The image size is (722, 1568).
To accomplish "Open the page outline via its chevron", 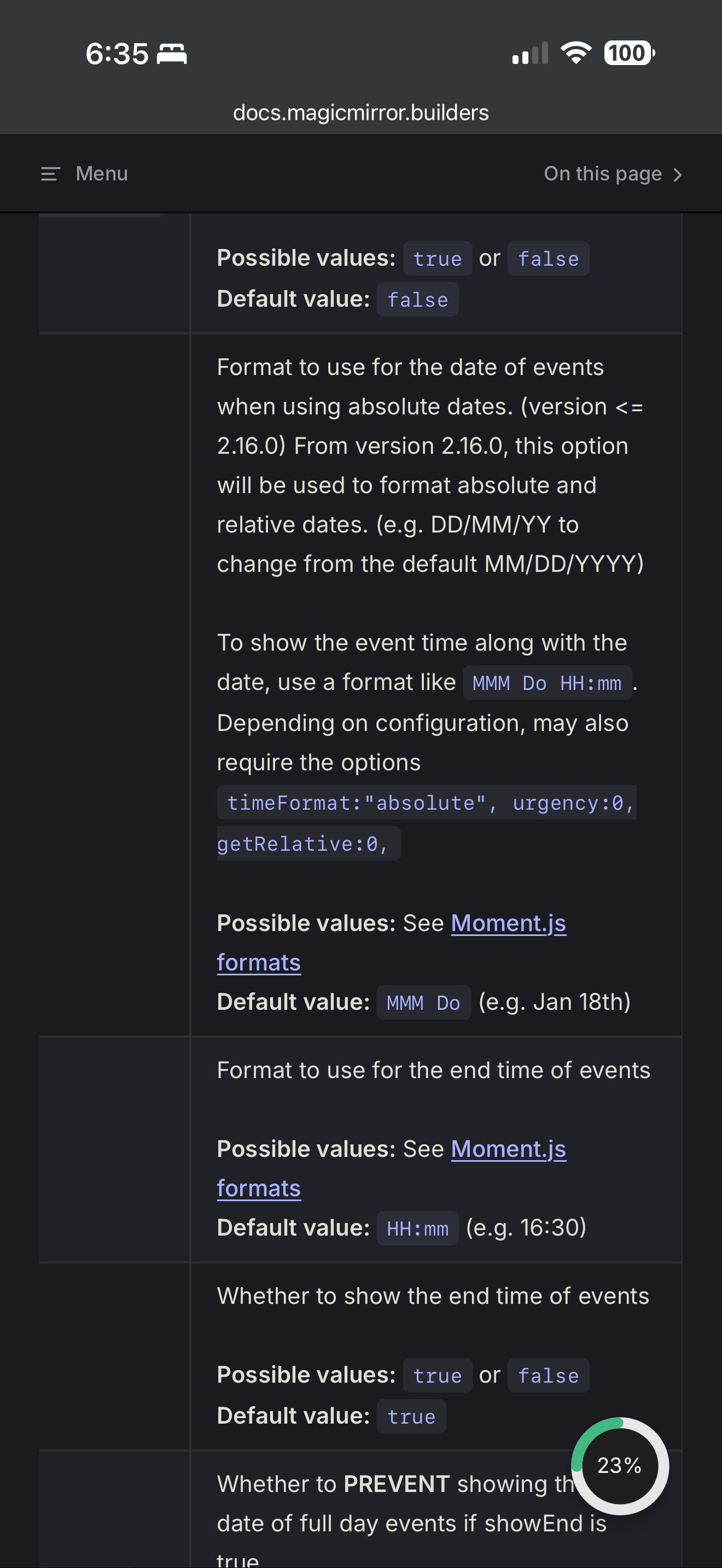I will [677, 173].
